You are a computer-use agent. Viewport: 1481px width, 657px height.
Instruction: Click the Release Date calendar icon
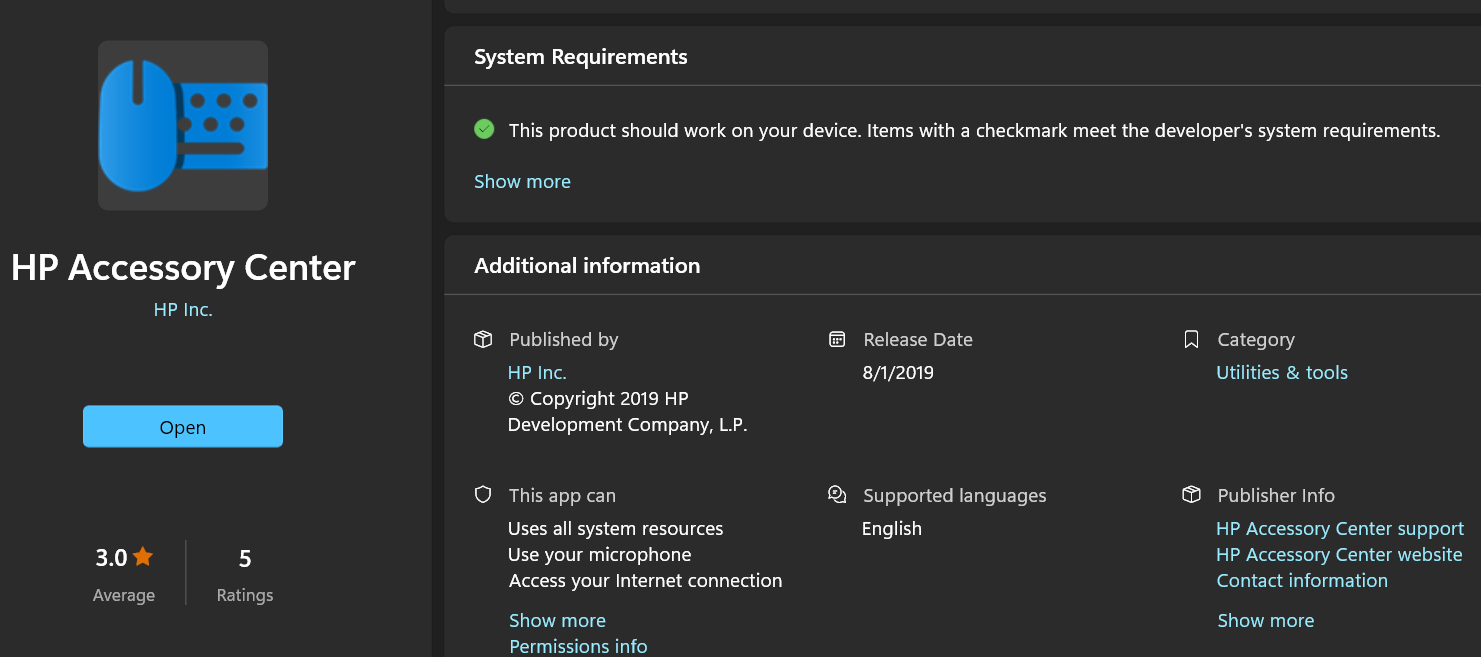(837, 339)
